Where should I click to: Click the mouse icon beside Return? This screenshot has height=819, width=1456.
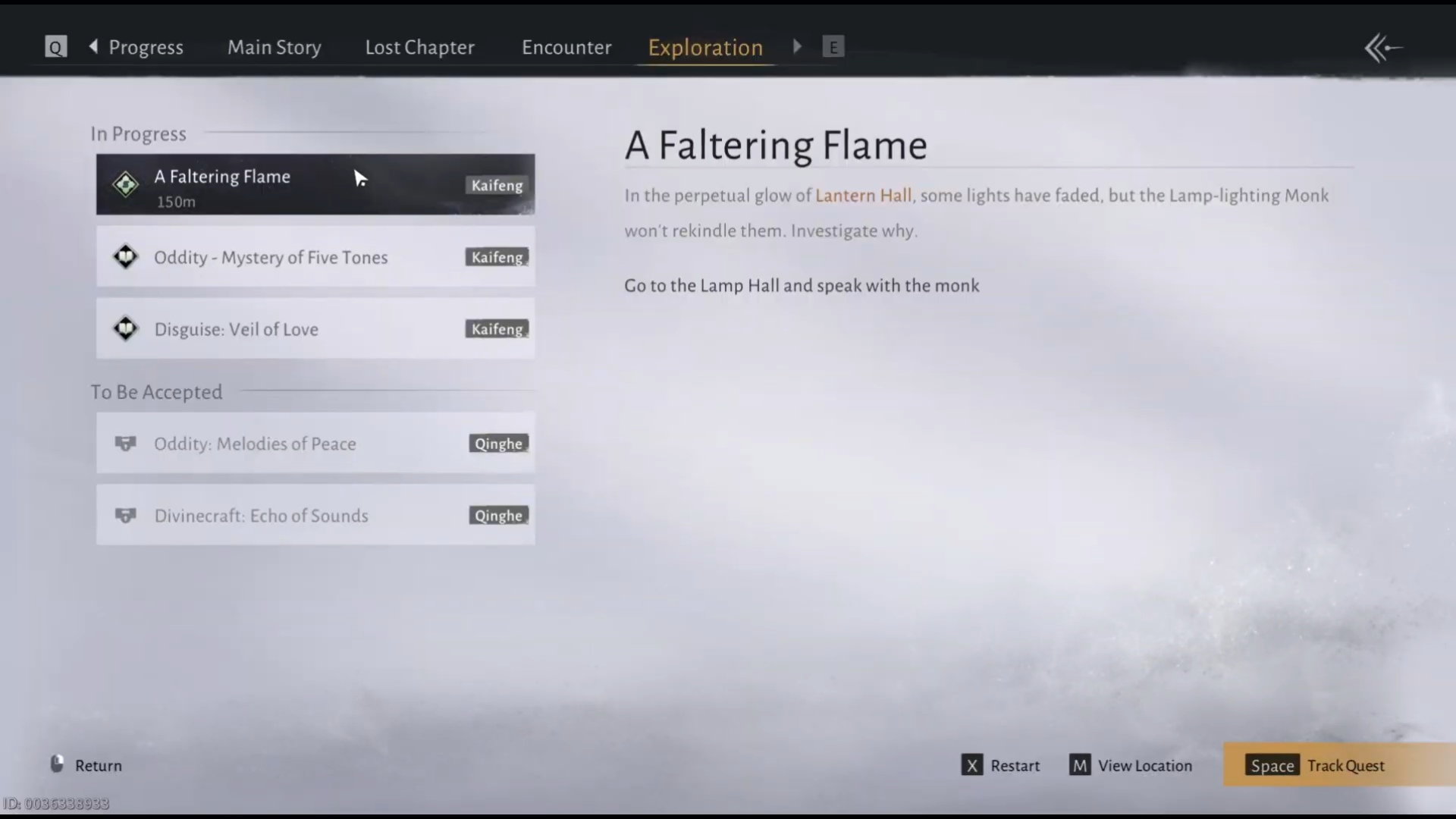(x=57, y=764)
